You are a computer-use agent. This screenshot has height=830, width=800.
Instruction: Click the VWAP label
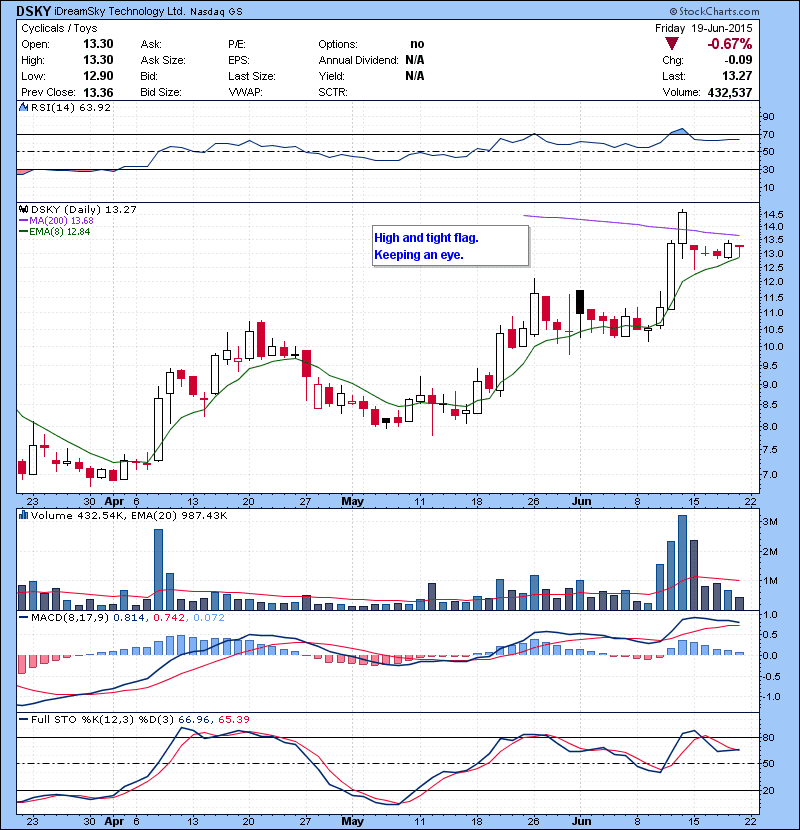click(x=245, y=92)
